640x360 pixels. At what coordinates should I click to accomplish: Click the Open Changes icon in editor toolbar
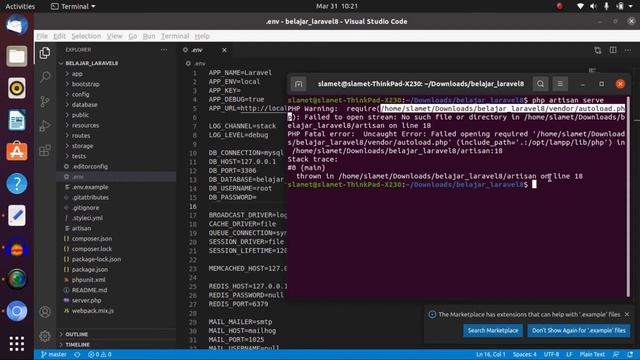click(598, 50)
